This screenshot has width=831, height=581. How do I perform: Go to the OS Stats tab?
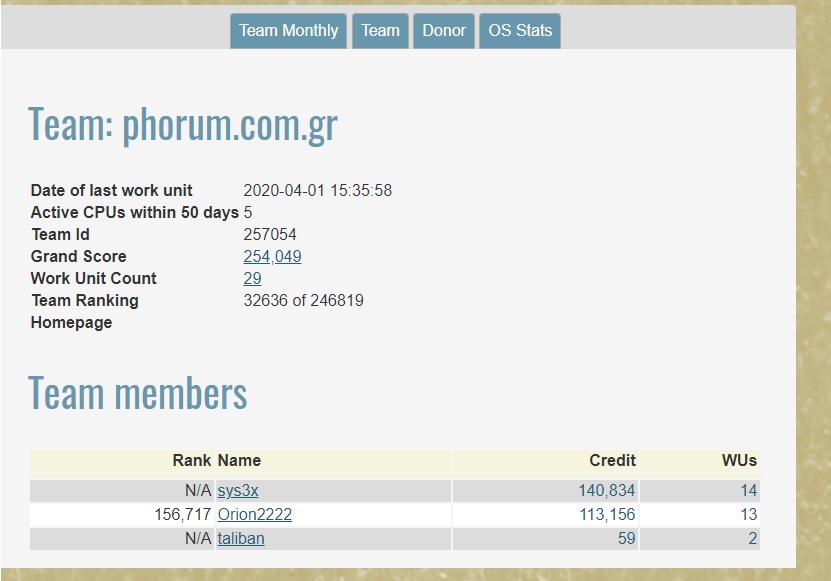tap(520, 31)
